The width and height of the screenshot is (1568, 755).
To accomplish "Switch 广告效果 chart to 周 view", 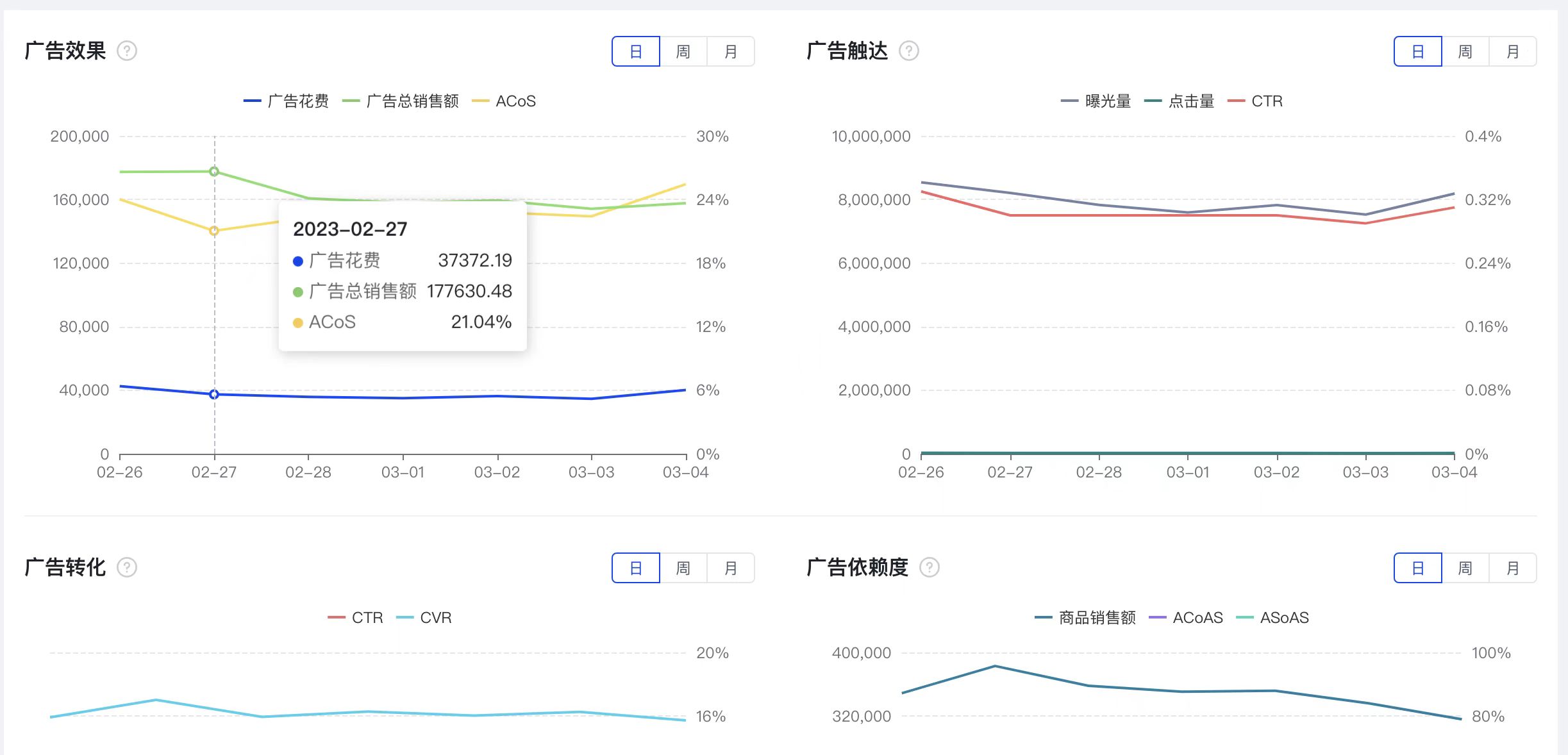I will coord(683,51).
